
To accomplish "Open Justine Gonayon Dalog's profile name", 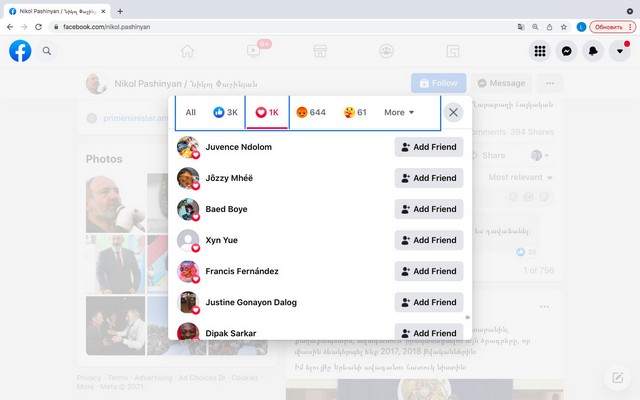I will pos(251,302).
